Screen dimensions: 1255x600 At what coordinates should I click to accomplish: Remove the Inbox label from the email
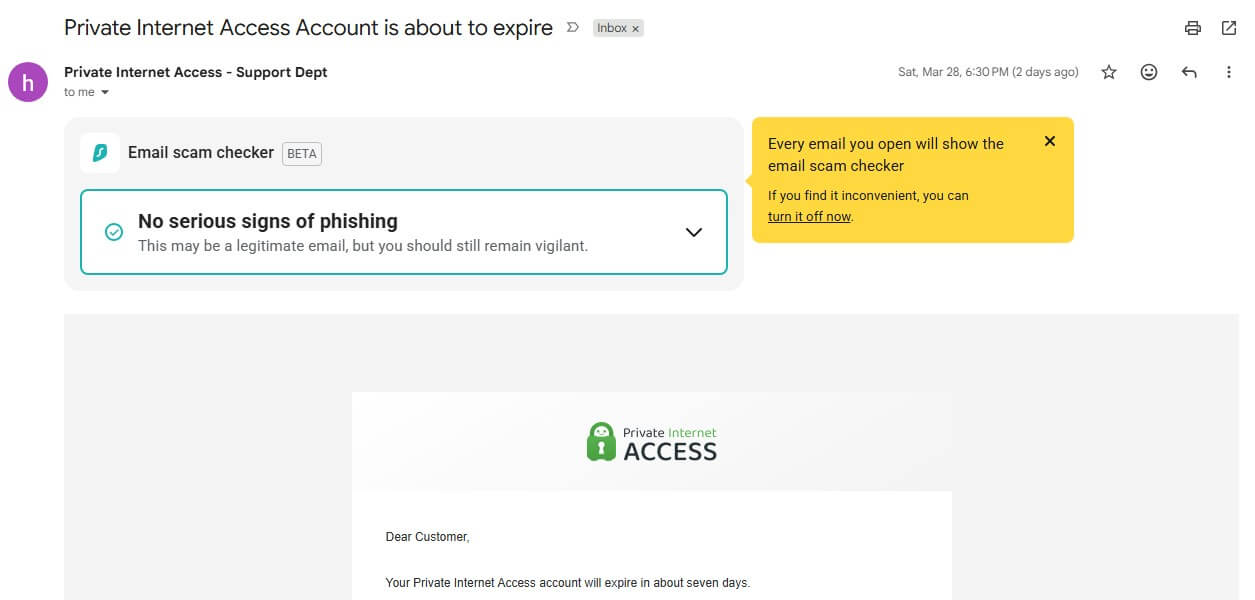coord(635,28)
